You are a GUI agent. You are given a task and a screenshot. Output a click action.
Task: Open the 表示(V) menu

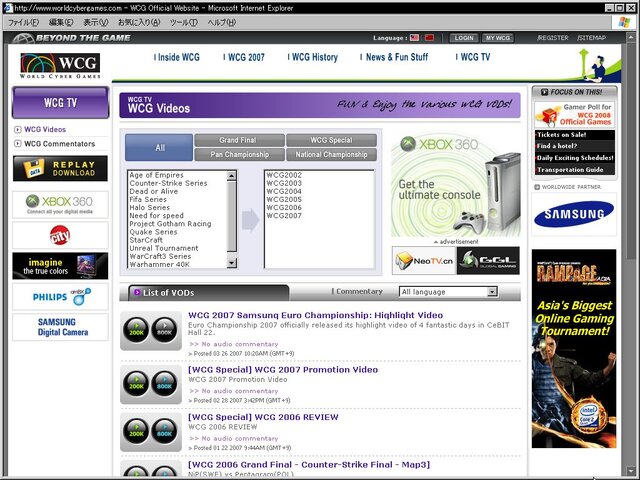click(x=96, y=22)
